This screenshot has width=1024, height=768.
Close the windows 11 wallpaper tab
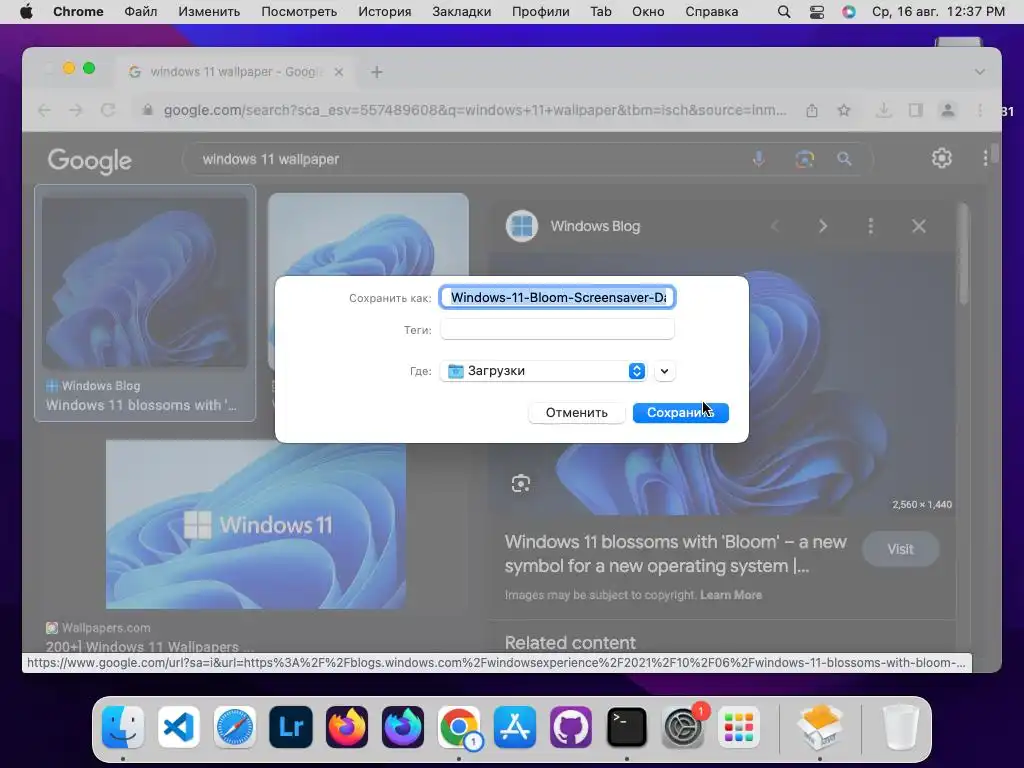(338, 72)
